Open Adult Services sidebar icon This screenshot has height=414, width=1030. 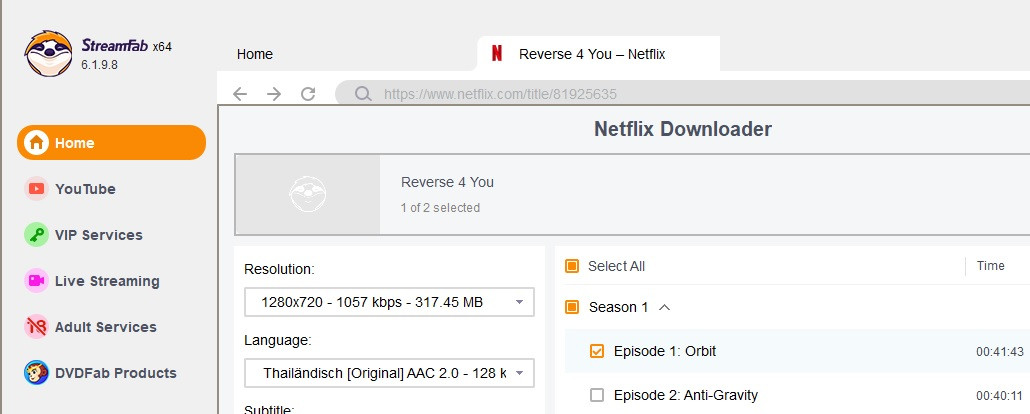coord(36,327)
